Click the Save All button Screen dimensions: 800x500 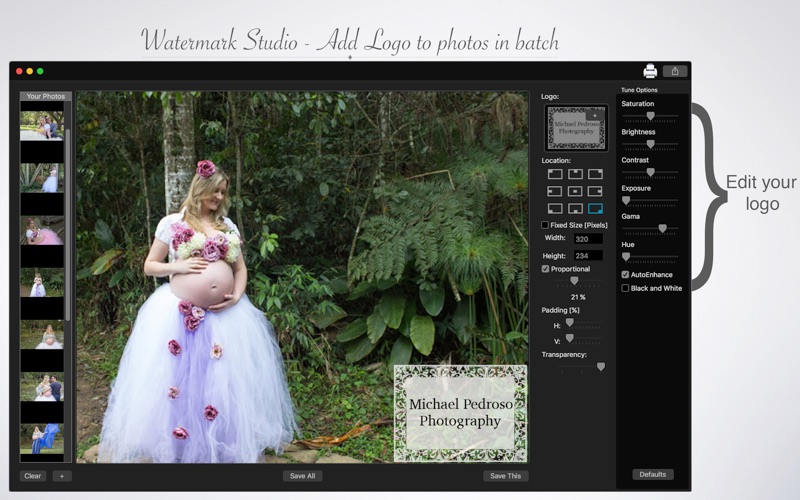(x=303, y=476)
